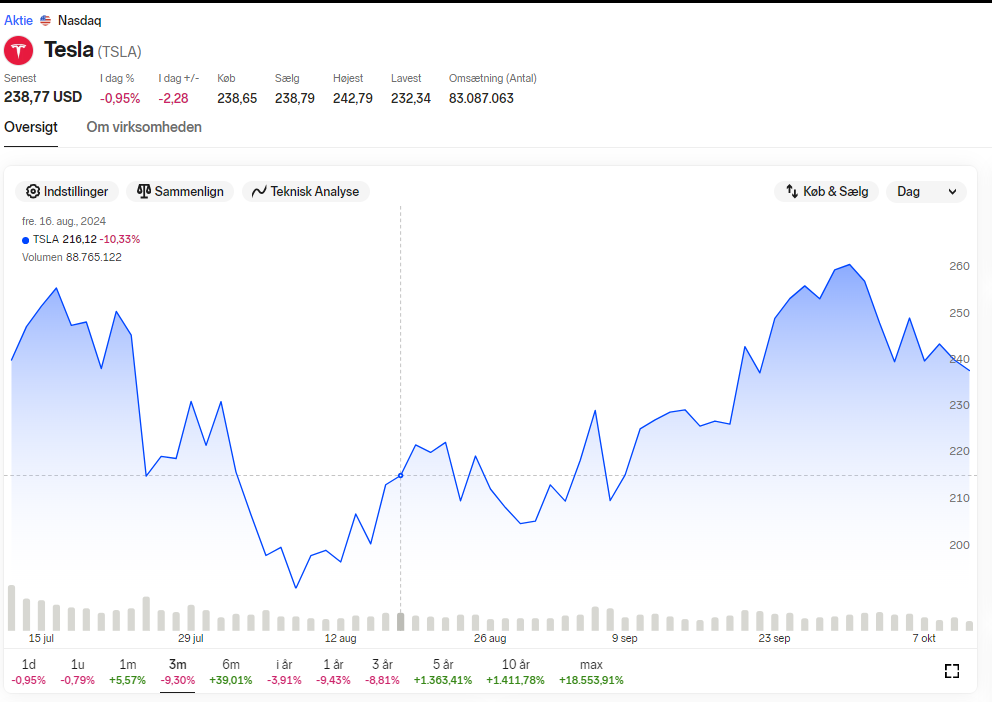Click the Lavest value 232,34

pos(411,98)
